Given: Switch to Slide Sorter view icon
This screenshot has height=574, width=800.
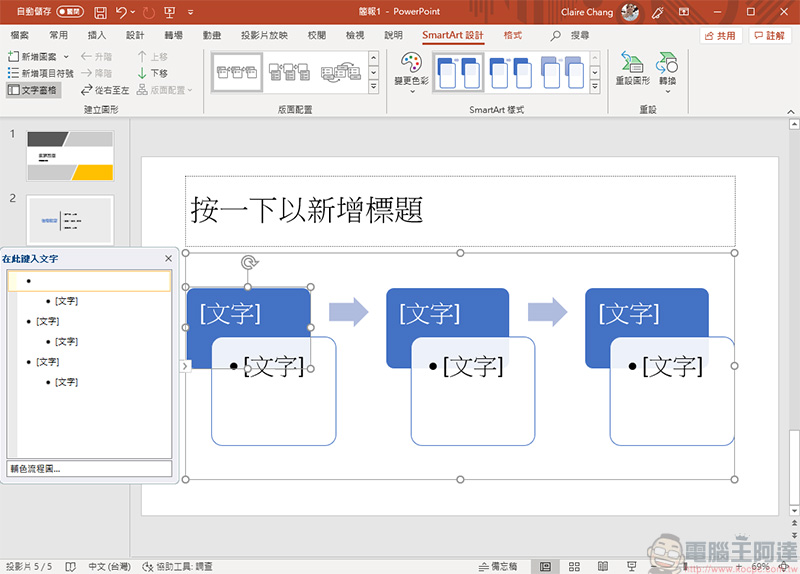Looking at the screenshot, I should (574, 566).
